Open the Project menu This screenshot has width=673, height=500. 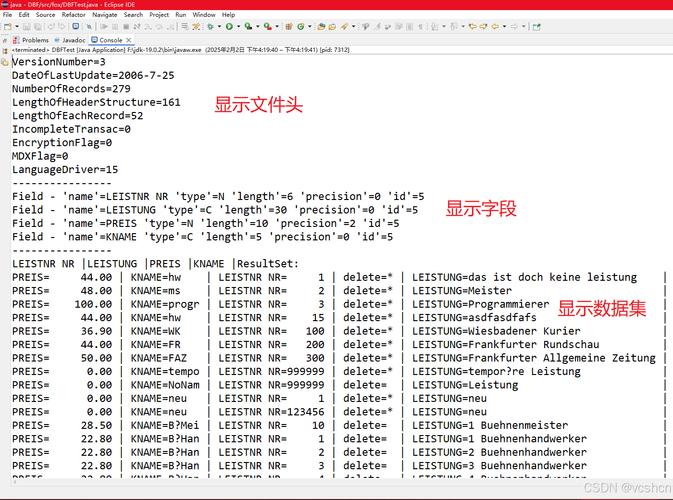[159, 15]
